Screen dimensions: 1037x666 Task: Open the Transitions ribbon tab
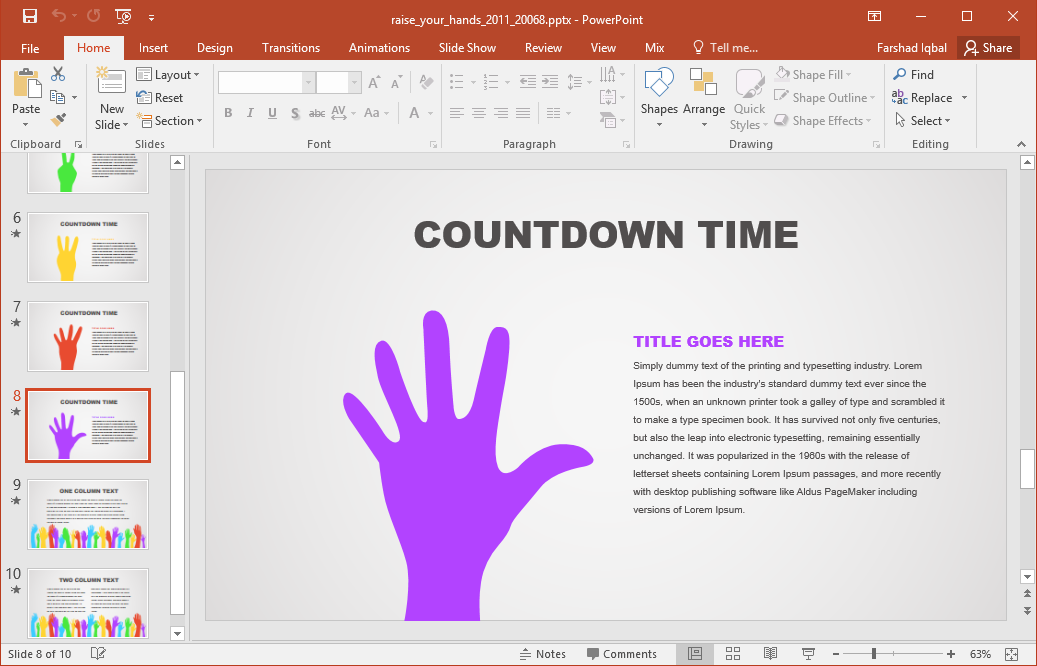click(x=291, y=48)
